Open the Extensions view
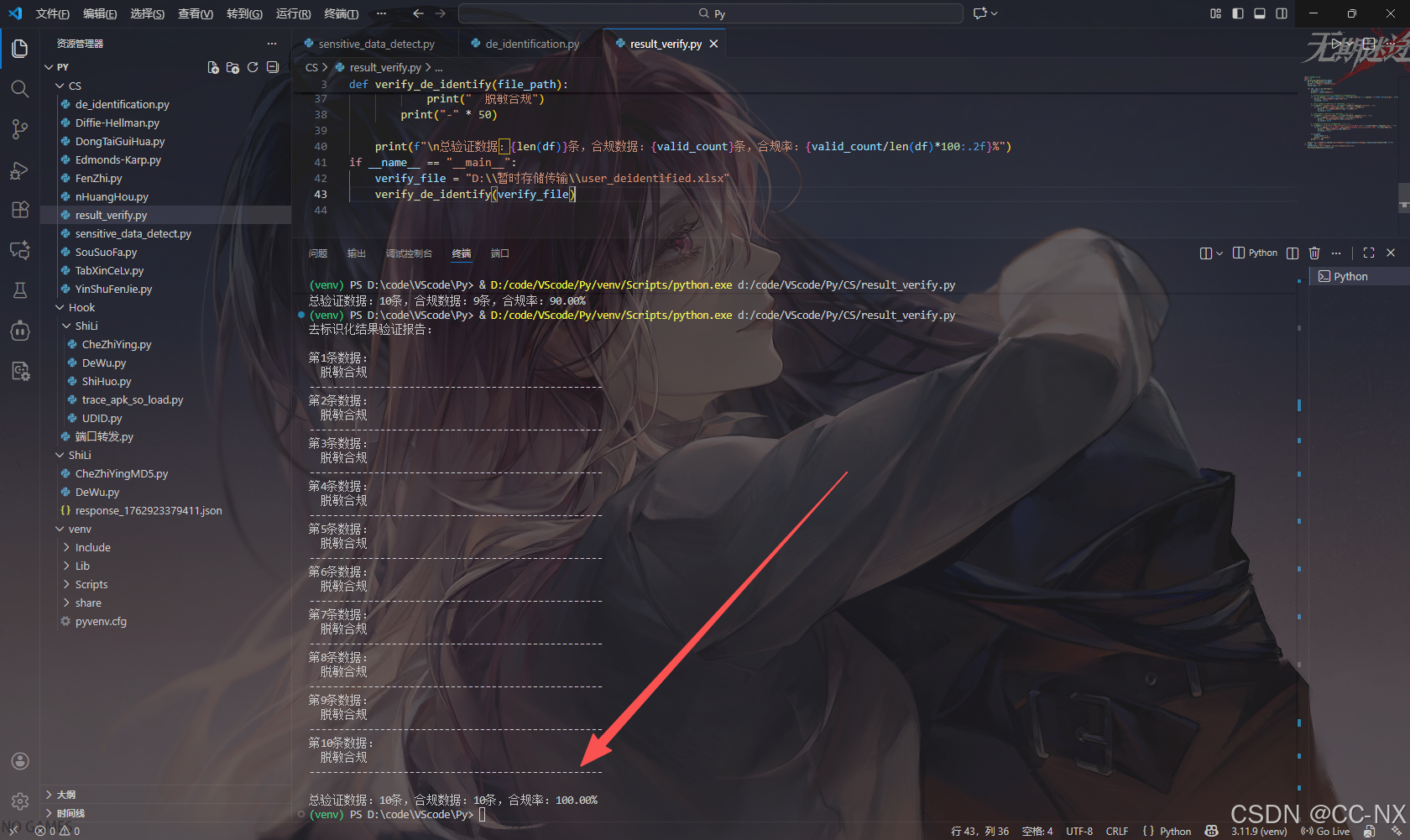 [20, 210]
